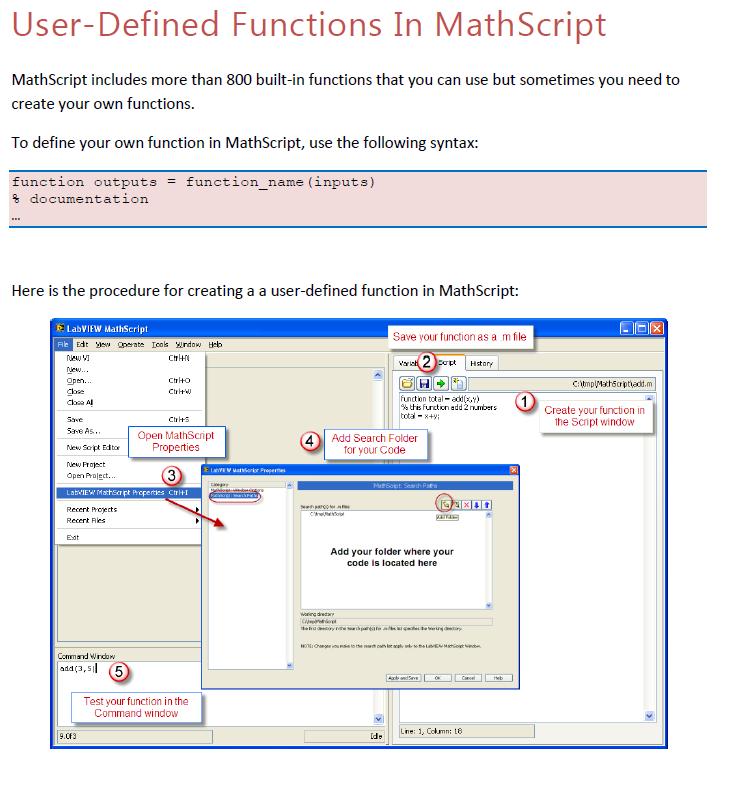Click Cancel in MathScript Properties dialog
The image size is (738, 795).
[468, 678]
